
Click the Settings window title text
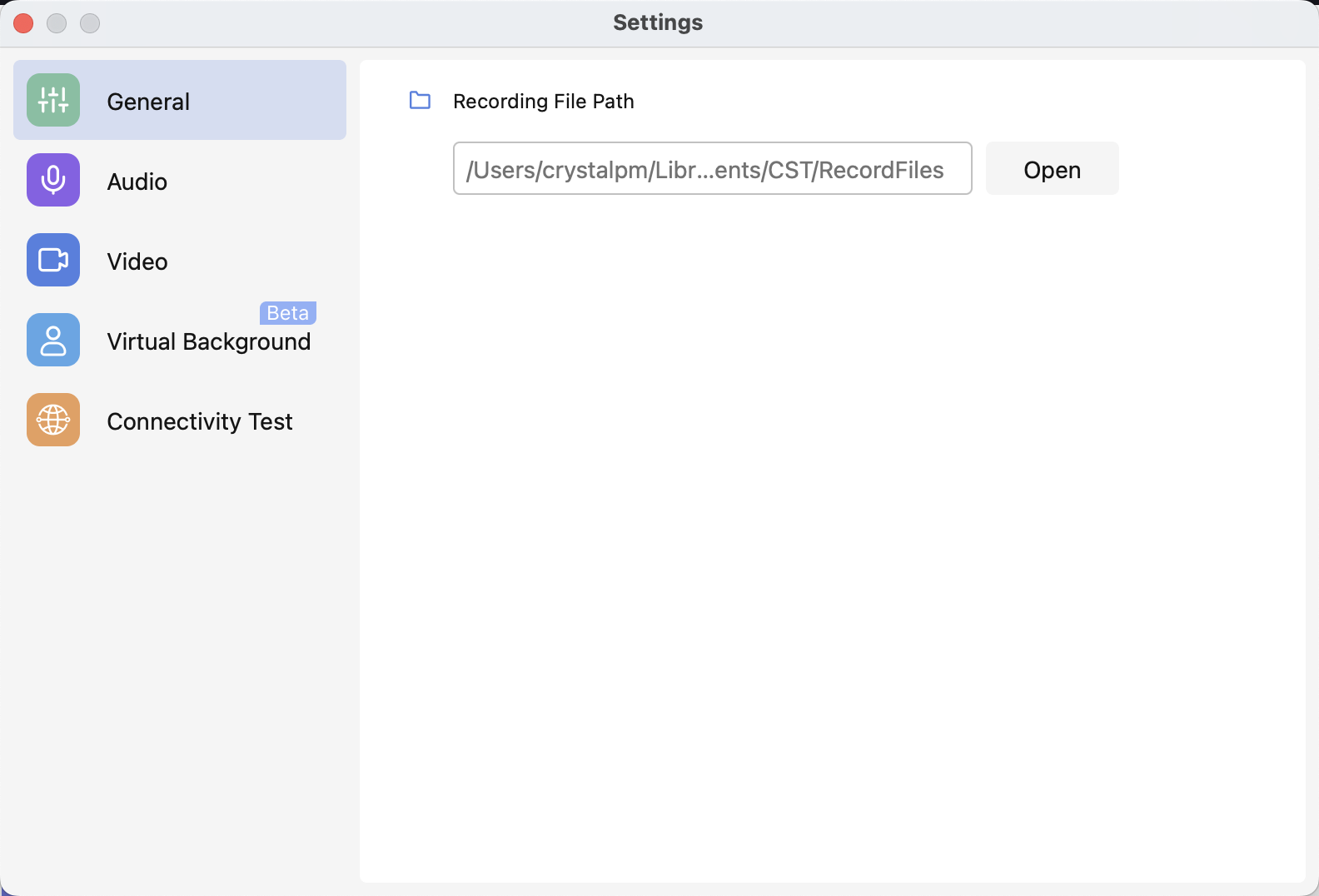point(658,22)
